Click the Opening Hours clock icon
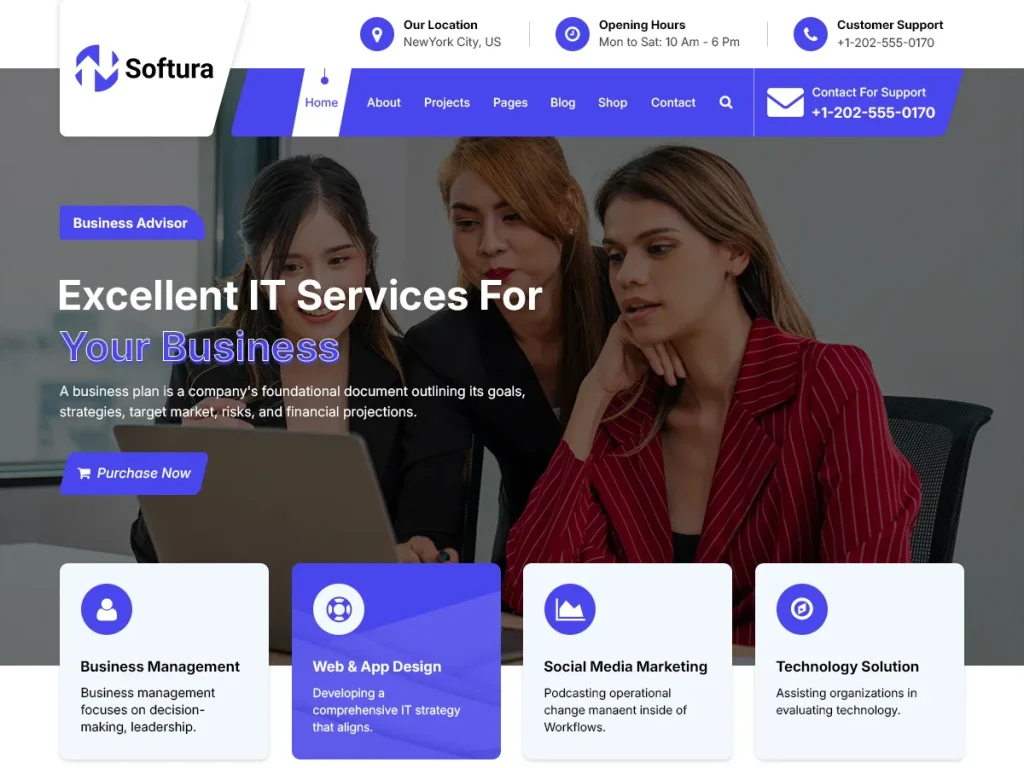This screenshot has height=768, width=1024. point(572,34)
